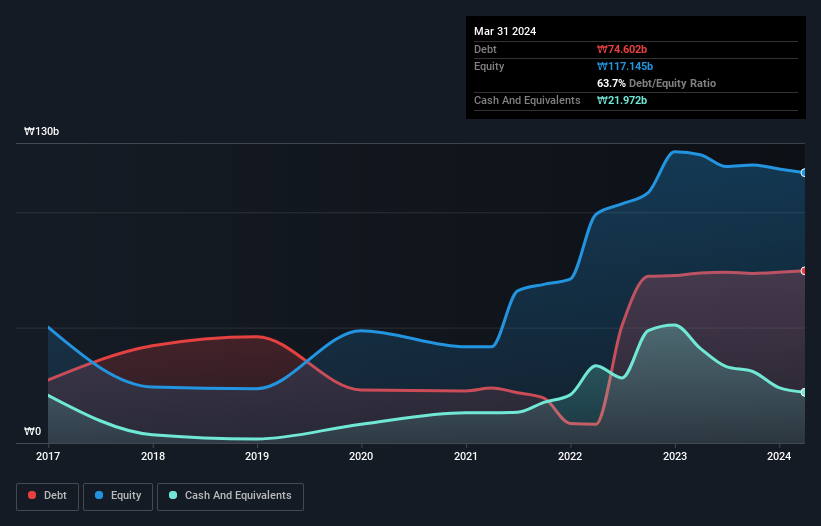Click the 2020 x-axis label
The width and height of the screenshot is (821, 526).
click(361, 456)
